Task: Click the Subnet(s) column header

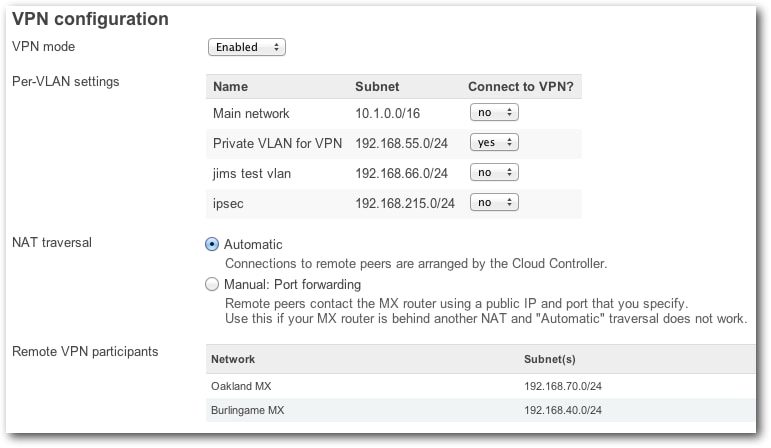Action: click(x=550, y=359)
